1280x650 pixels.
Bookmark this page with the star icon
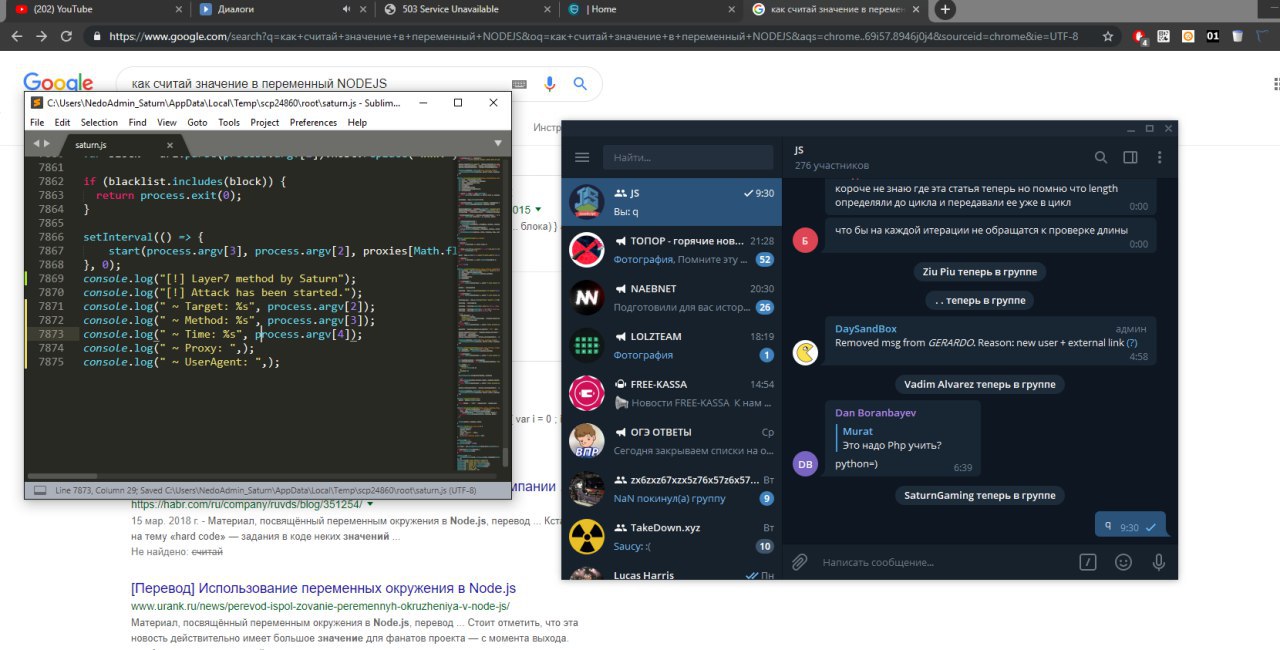[x=1108, y=36]
